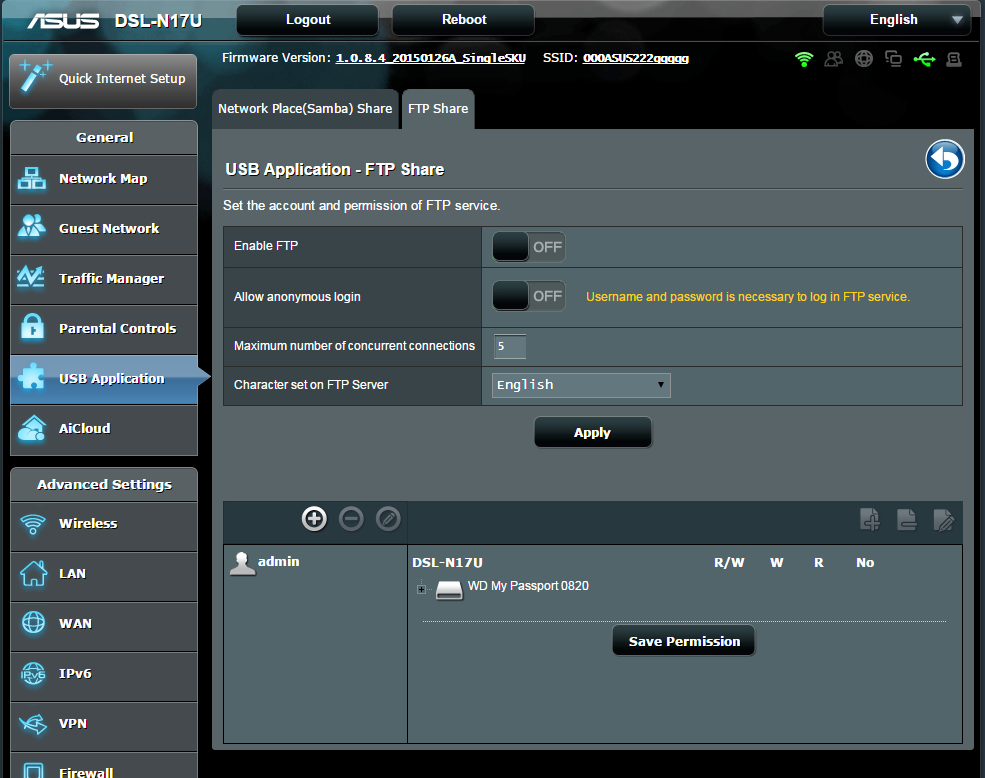Open the LAN settings menu
This screenshot has height=778, width=985.
click(x=104, y=574)
